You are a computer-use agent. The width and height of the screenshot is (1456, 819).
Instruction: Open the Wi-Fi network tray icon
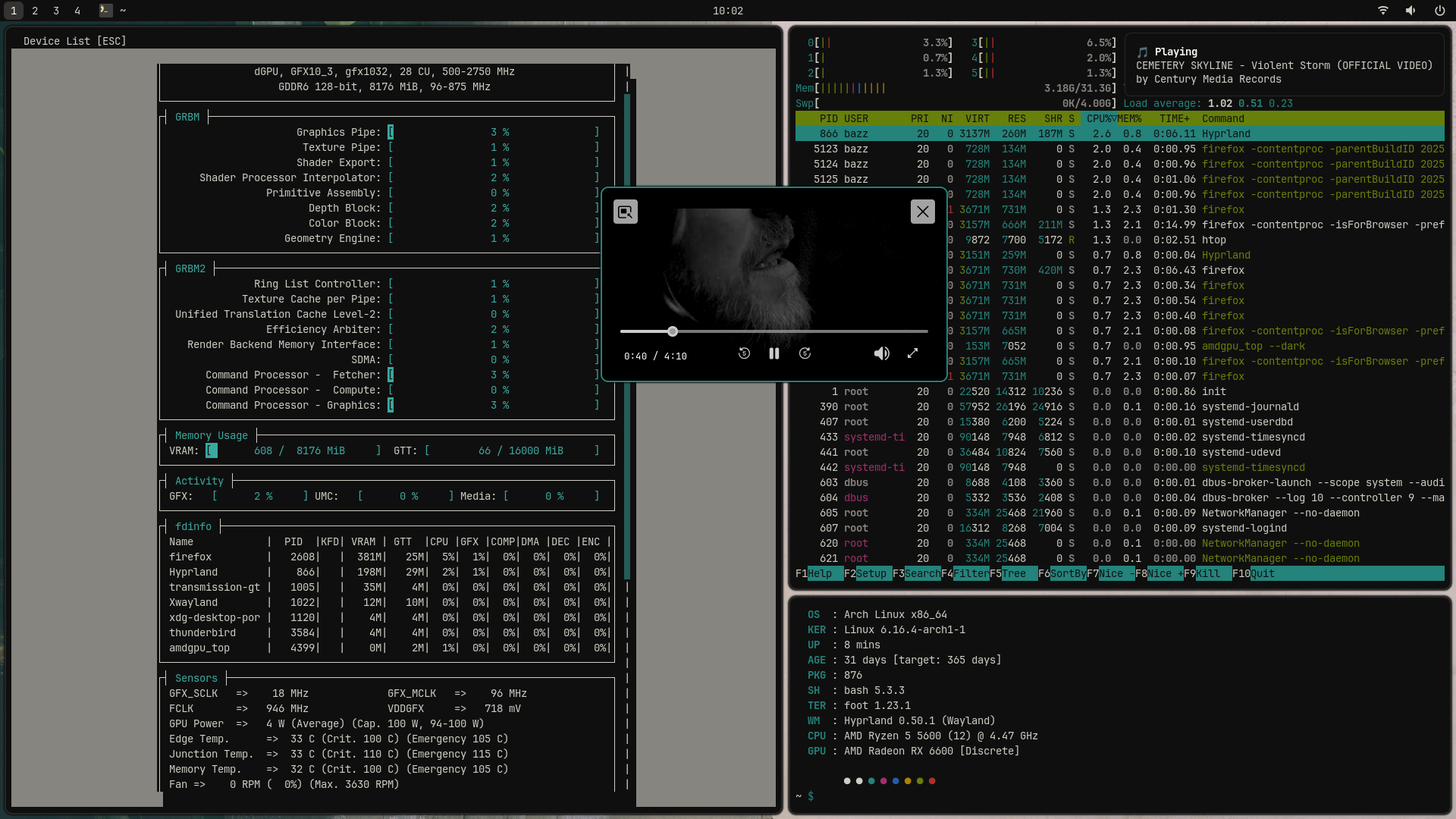[x=1383, y=11]
